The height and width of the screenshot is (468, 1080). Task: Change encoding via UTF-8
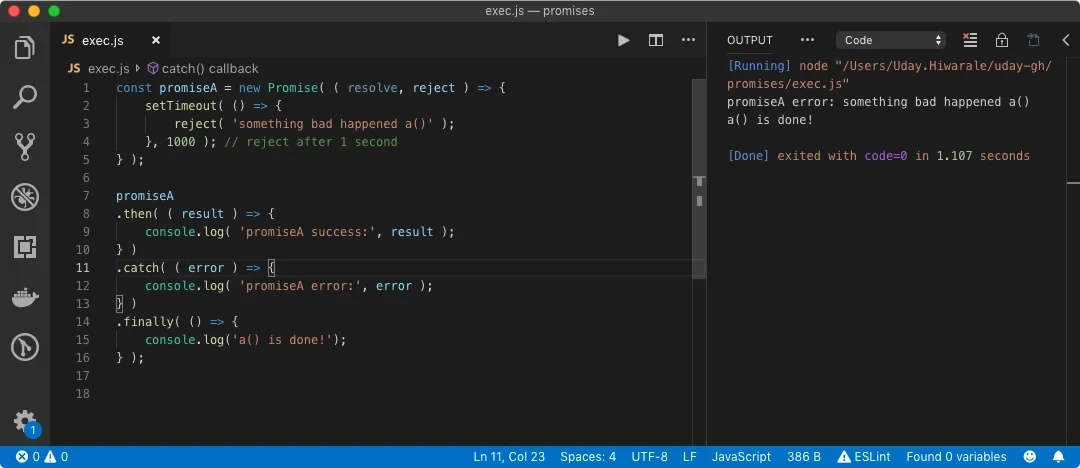coord(650,456)
